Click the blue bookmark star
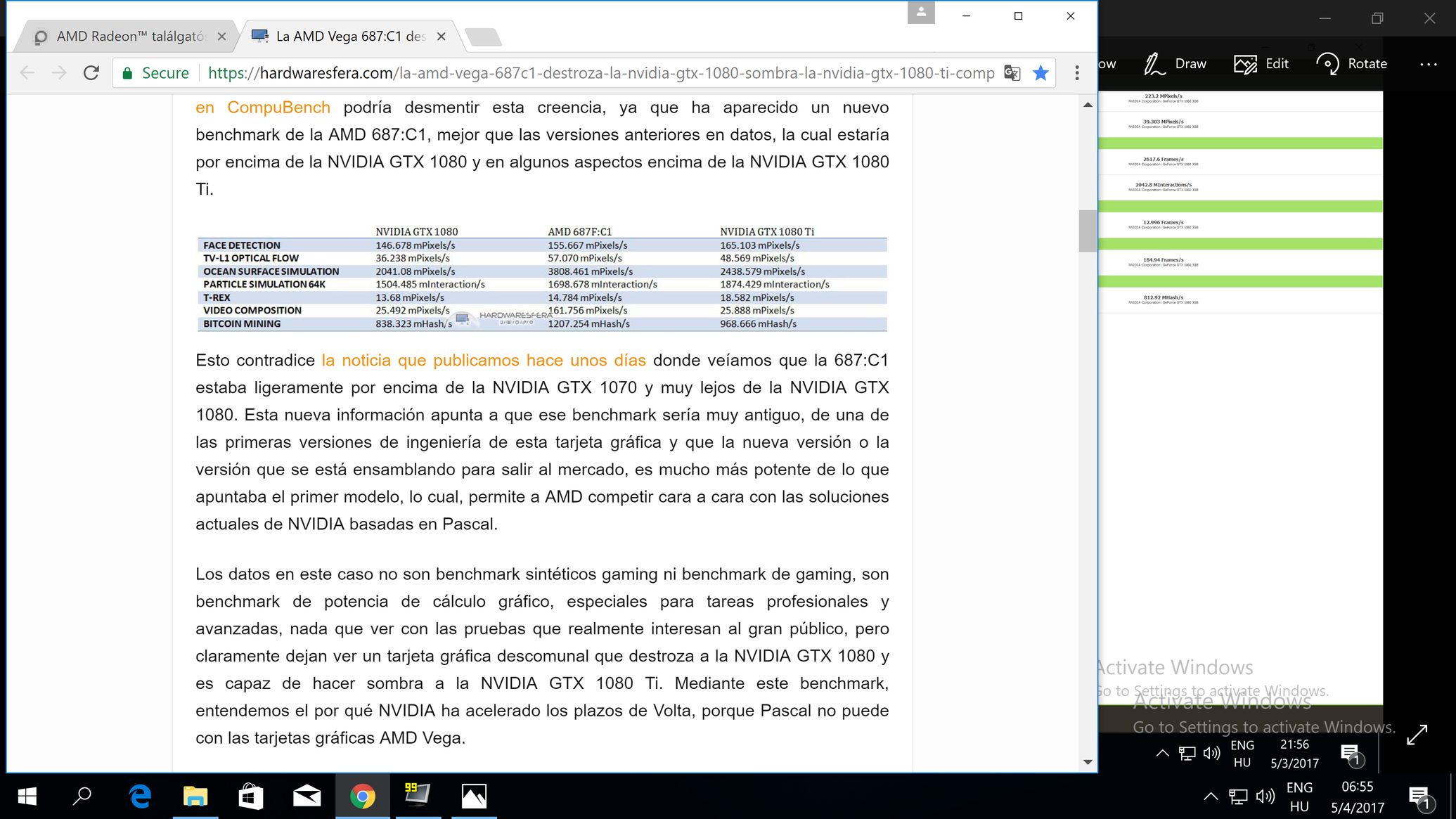Image resolution: width=1456 pixels, height=819 pixels. coord(1041,72)
